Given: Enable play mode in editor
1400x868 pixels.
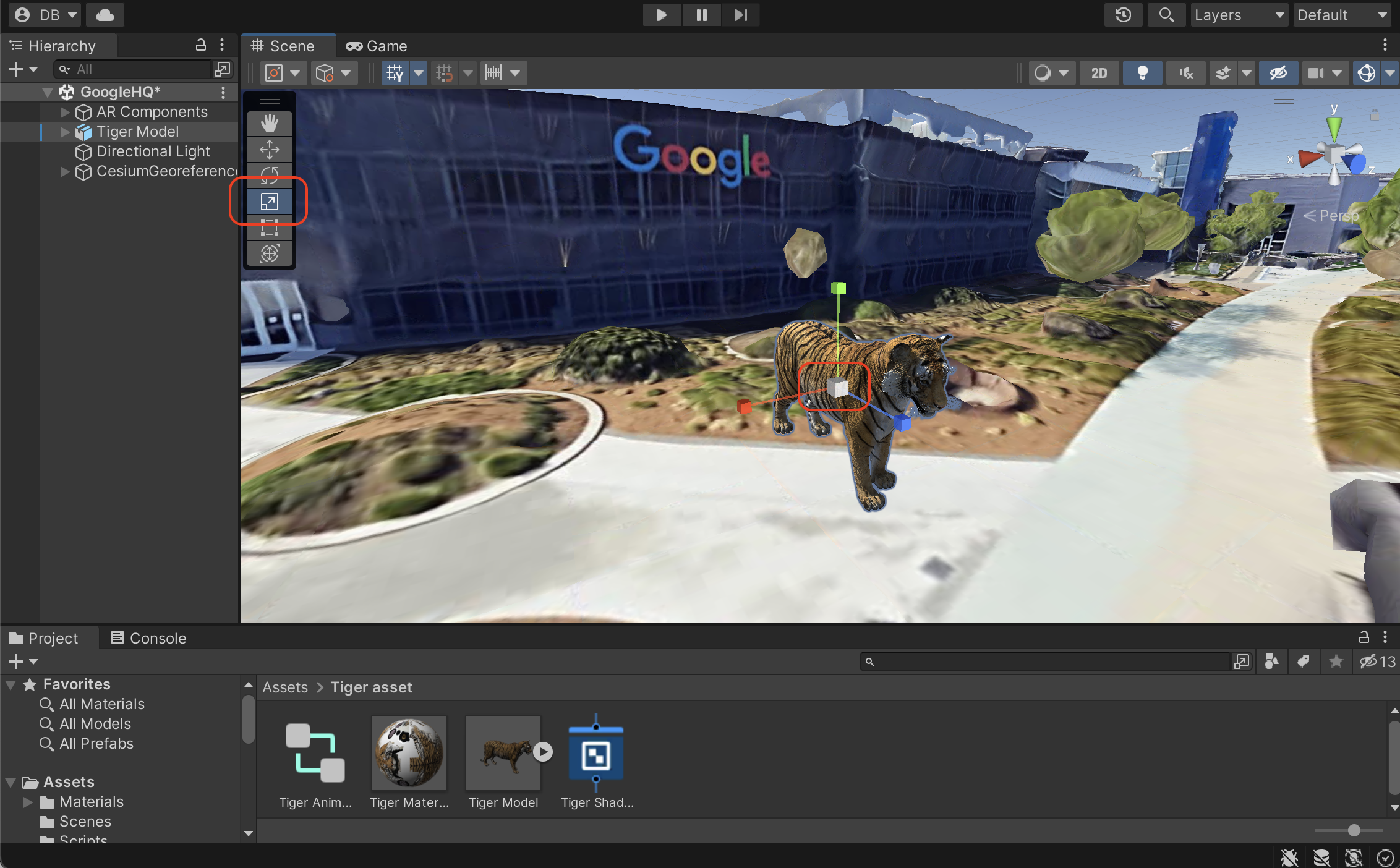Looking at the screenshot, I should [x=660, y=14].
